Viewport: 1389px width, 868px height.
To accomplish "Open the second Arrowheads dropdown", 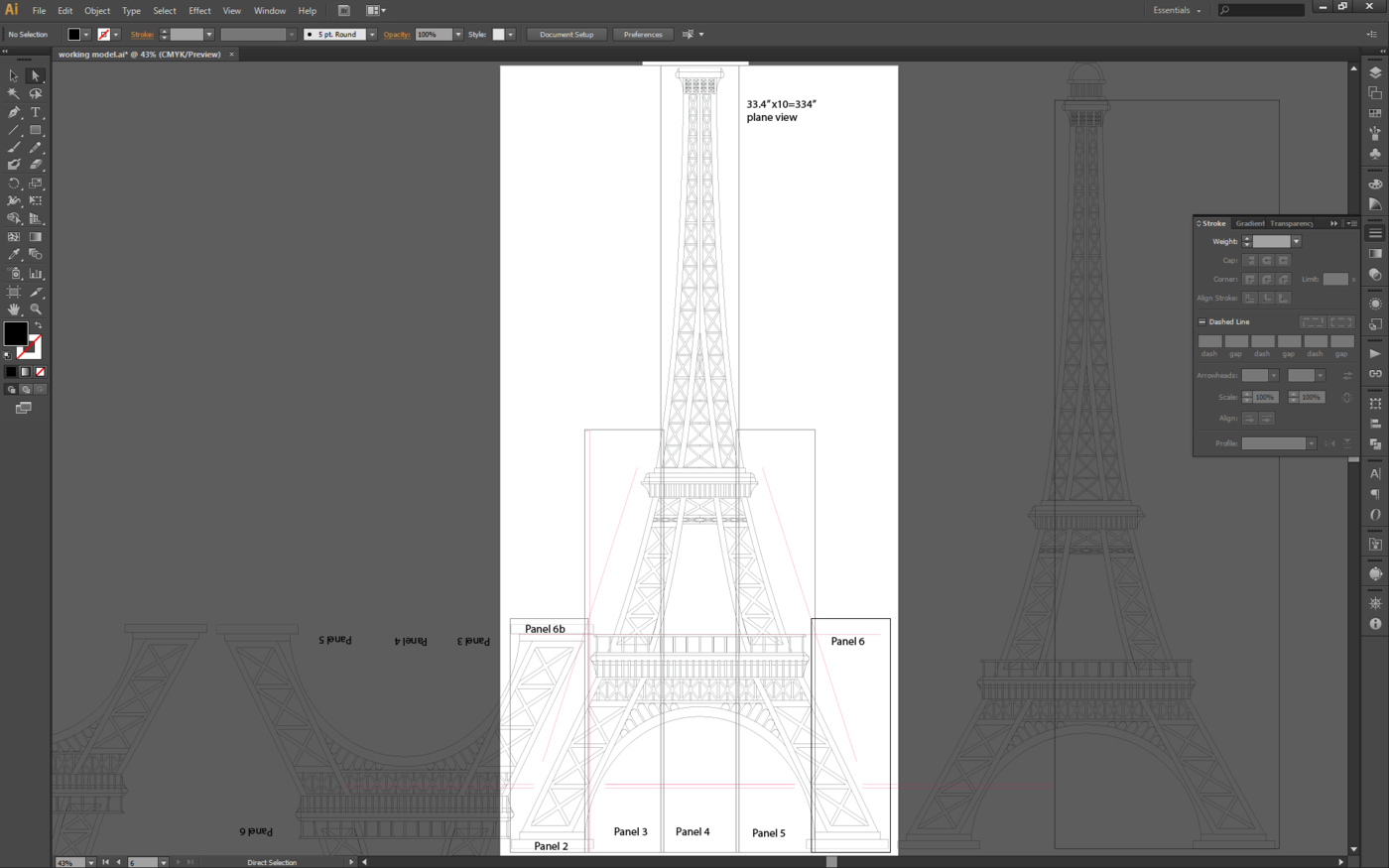I will click(1320, 376).
